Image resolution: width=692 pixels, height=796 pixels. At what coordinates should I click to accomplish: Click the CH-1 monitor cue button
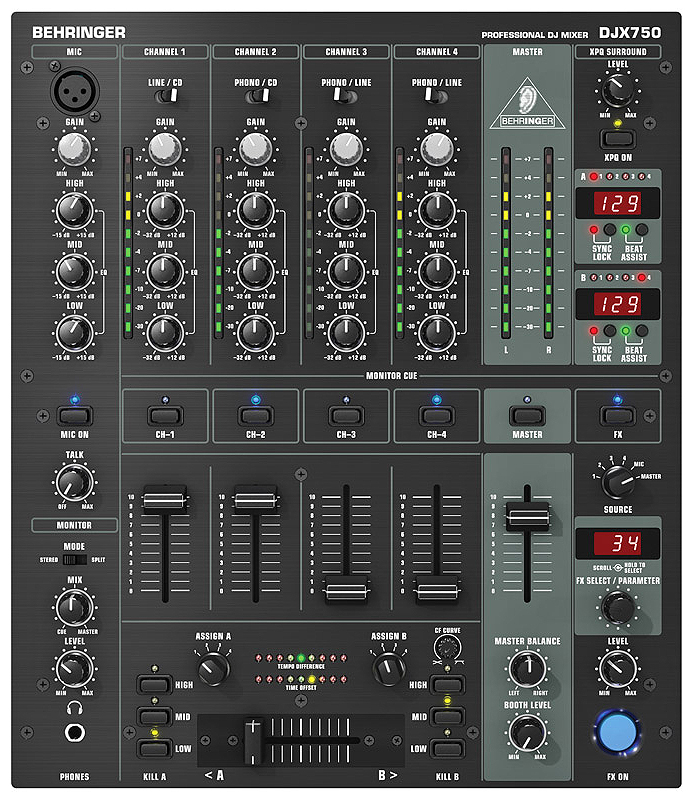click(x=165, y=416)
